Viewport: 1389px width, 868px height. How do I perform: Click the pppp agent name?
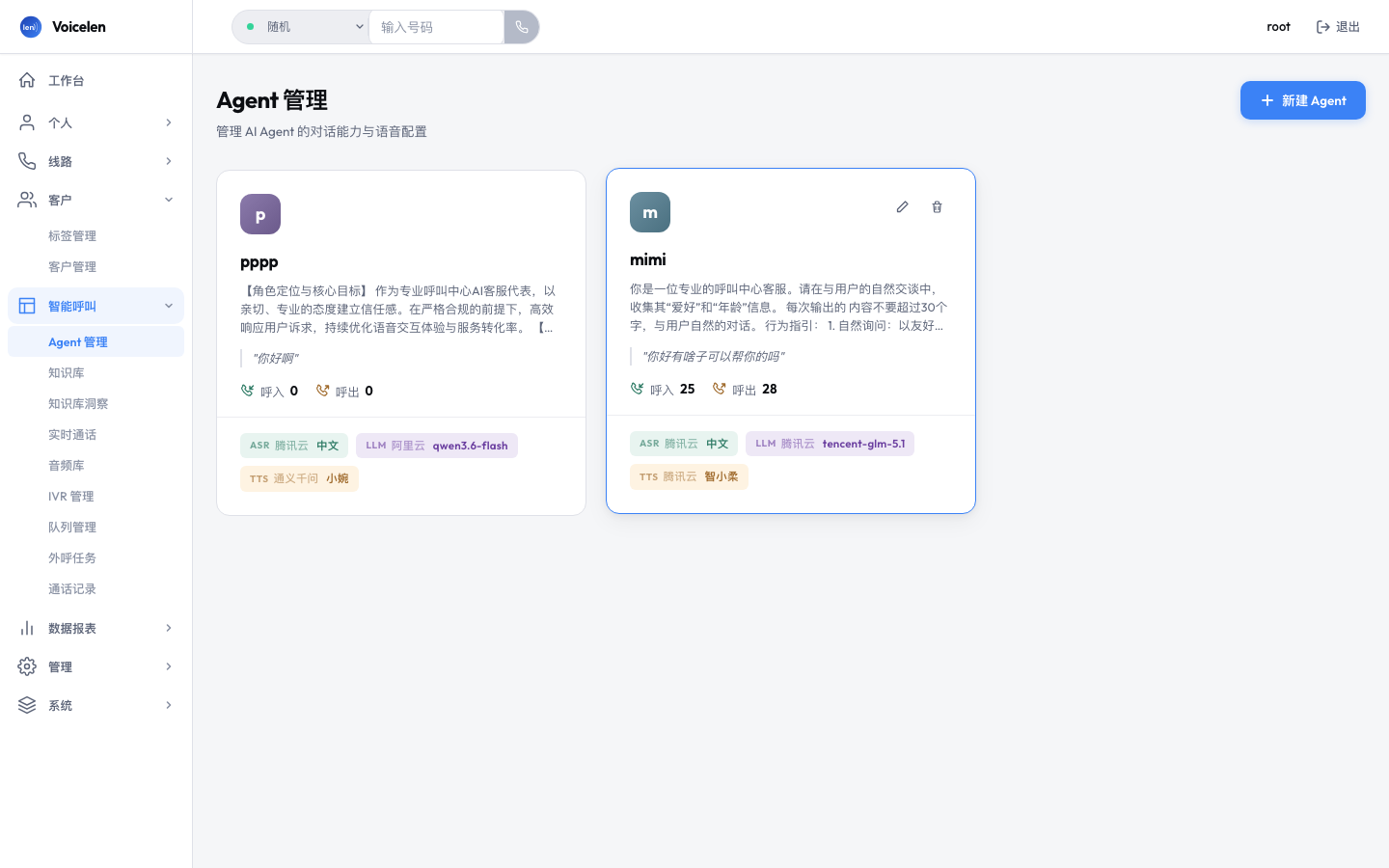tap(259, 261)
